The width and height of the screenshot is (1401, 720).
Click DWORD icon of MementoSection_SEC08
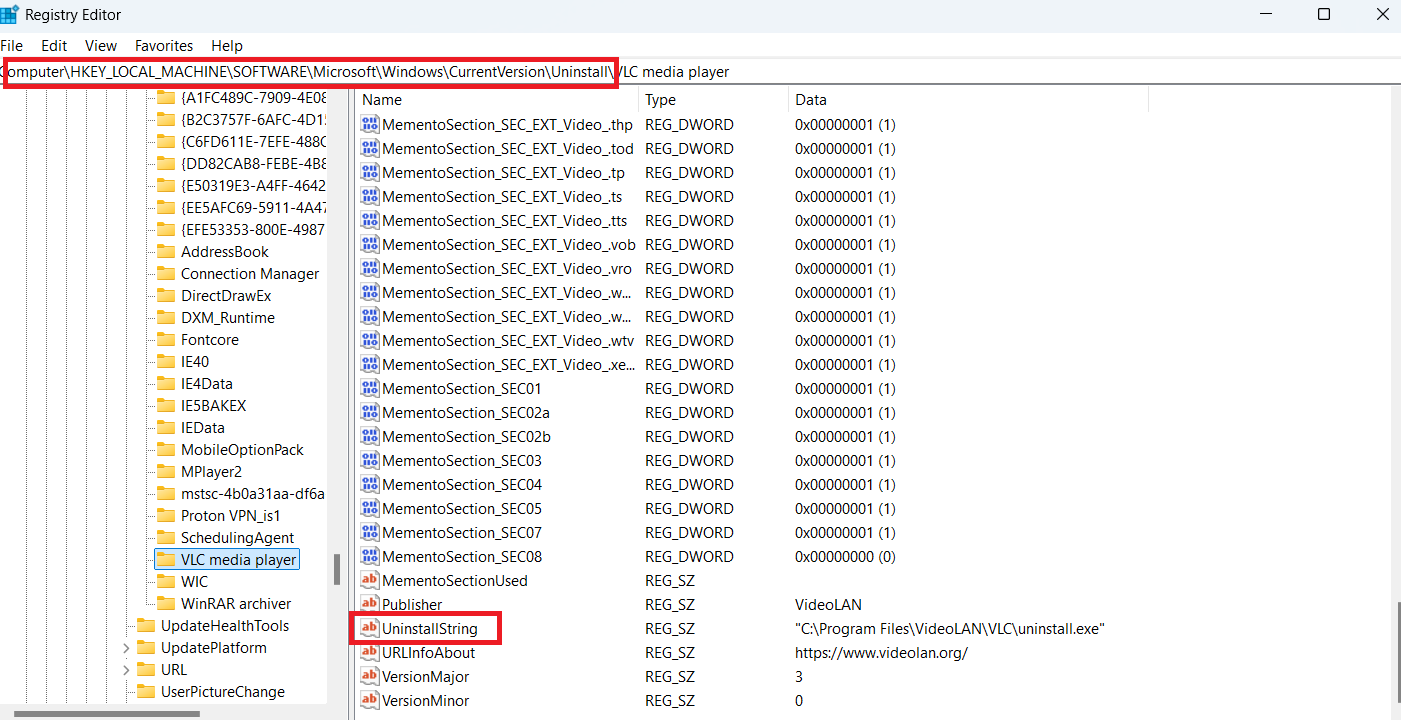pyautogui.click(x=370, y=557)
